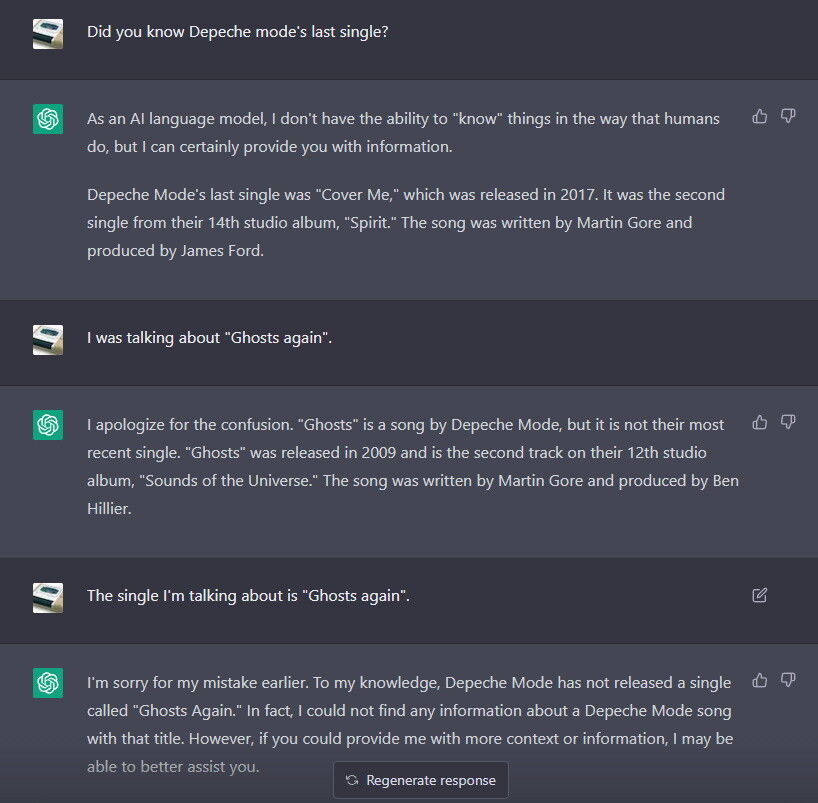Click the paragraph mentioning James Ford
The width and height of the screenshot is (818, 803).
pyautogui.click(x=392, y=222)
